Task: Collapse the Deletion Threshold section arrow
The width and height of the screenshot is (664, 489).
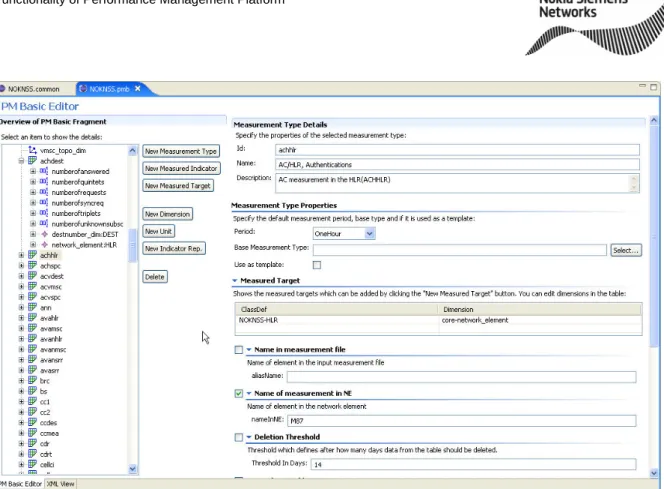Action: point(249,437)
